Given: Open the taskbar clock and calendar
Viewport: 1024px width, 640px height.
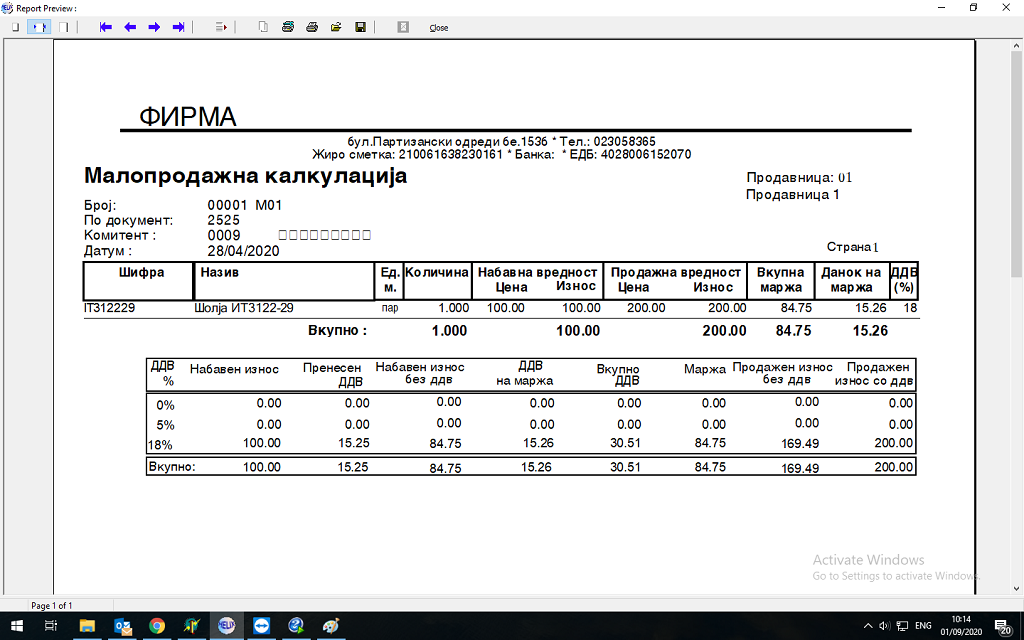Looking at the screenshot, I should (x=961, y=626).
